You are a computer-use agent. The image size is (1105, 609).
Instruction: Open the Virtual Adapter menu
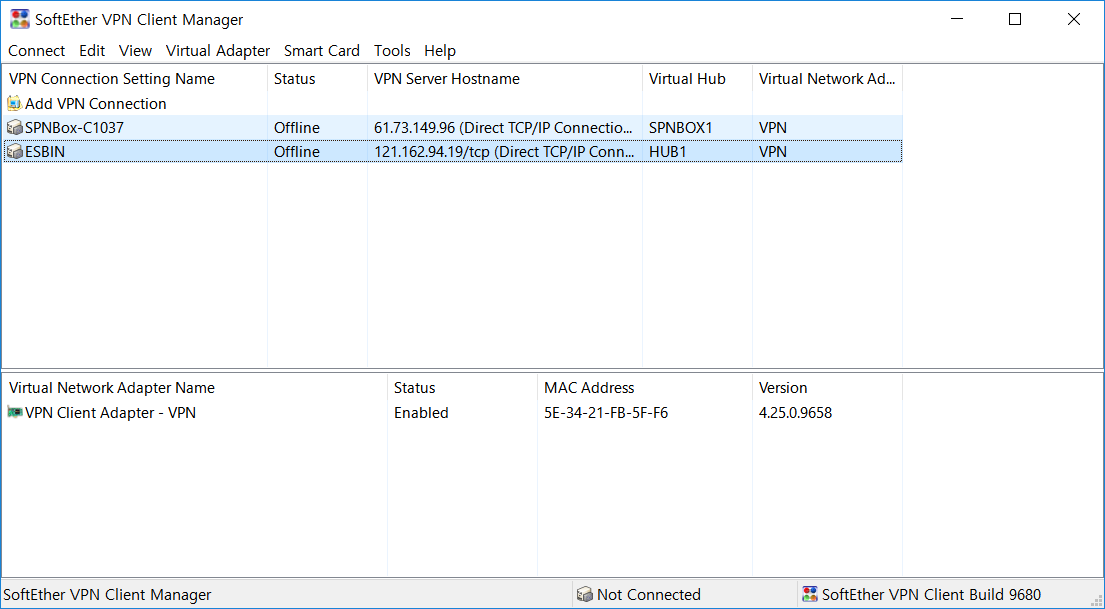point(218,51)
